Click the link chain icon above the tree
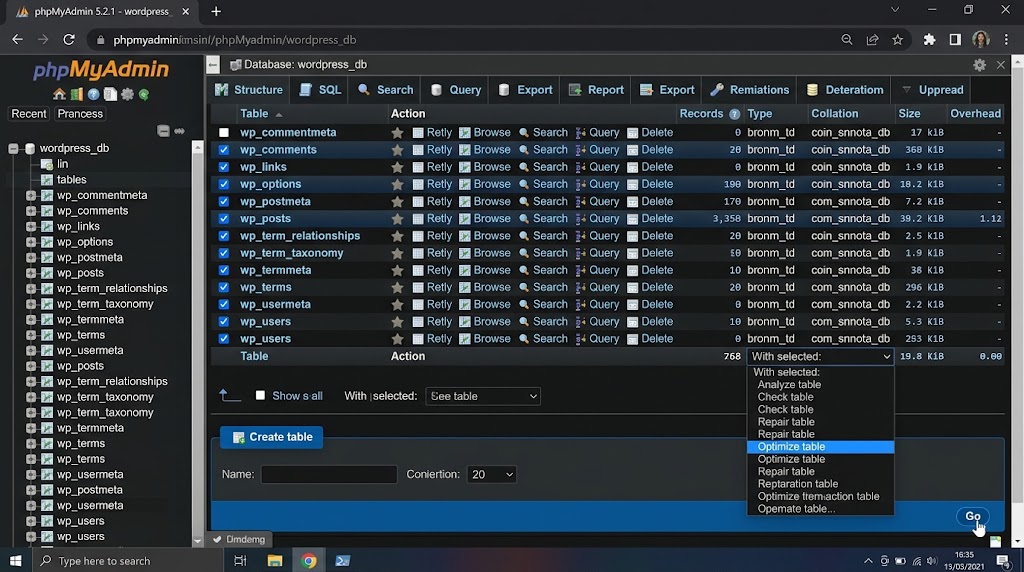 pos(180,131)
